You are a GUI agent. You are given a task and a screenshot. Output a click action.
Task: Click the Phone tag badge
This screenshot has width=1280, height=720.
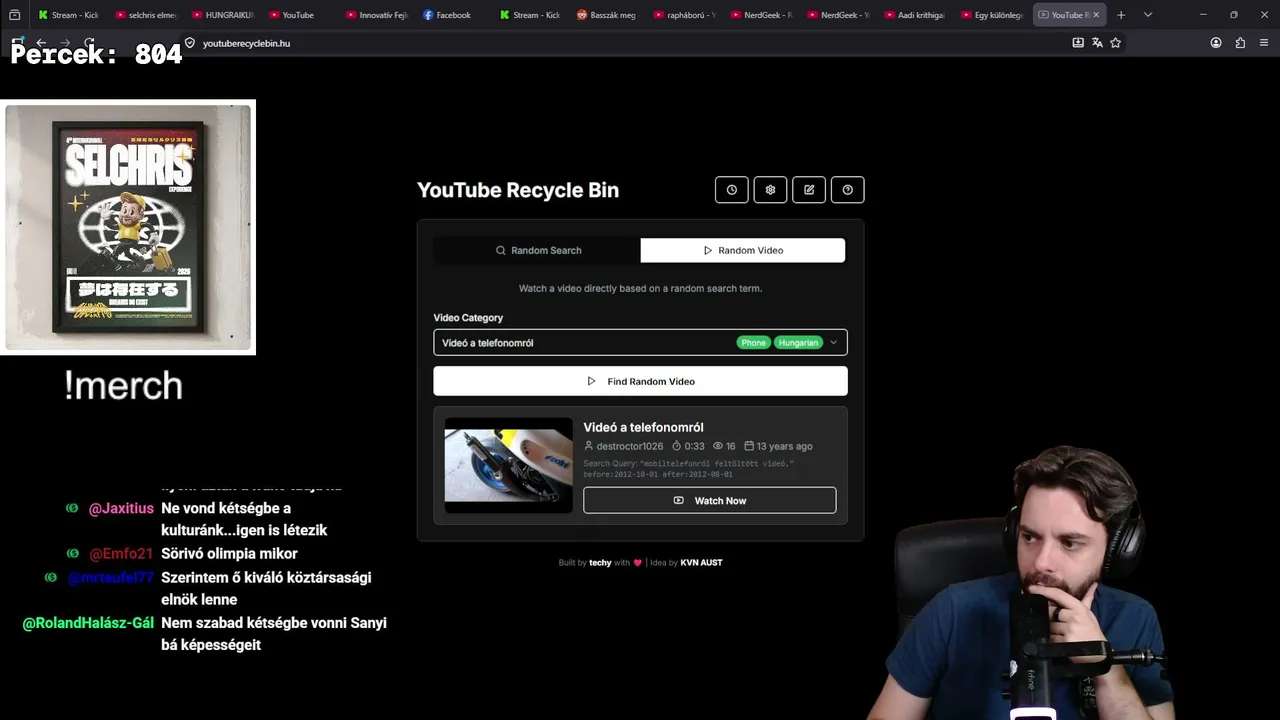(753, 342)
